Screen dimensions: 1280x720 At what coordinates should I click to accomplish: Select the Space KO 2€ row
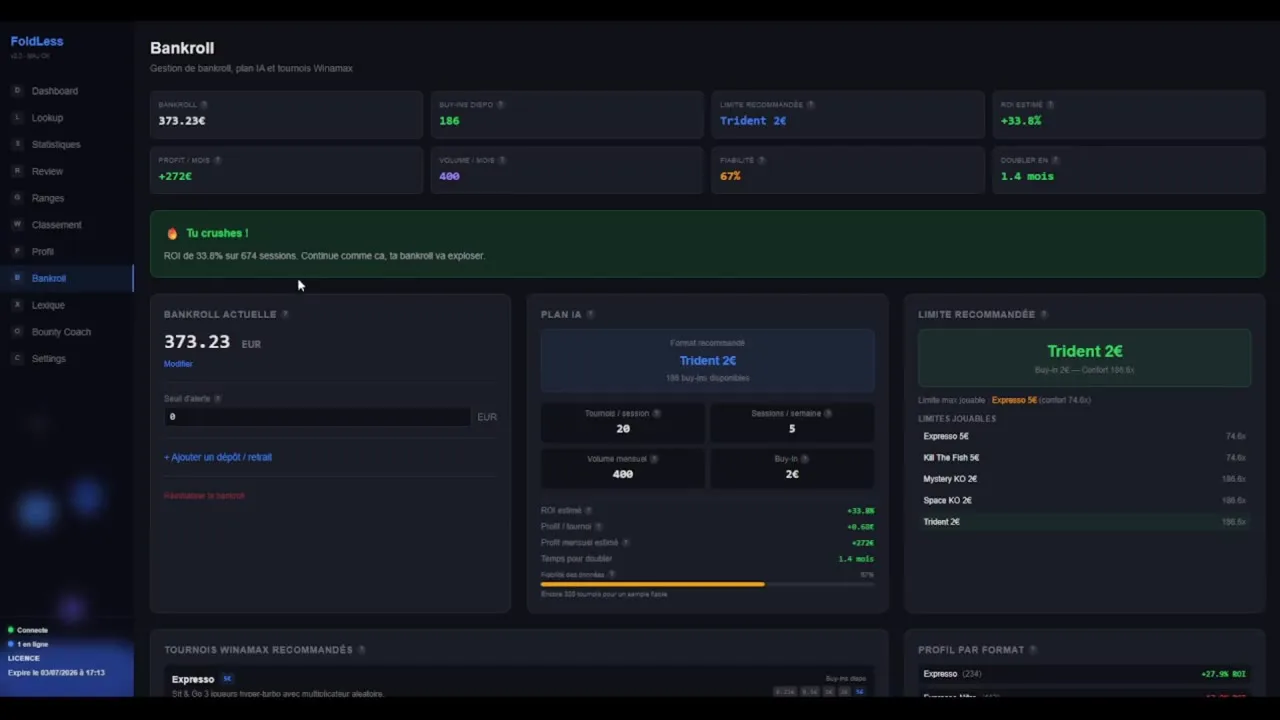(1084, 500)
